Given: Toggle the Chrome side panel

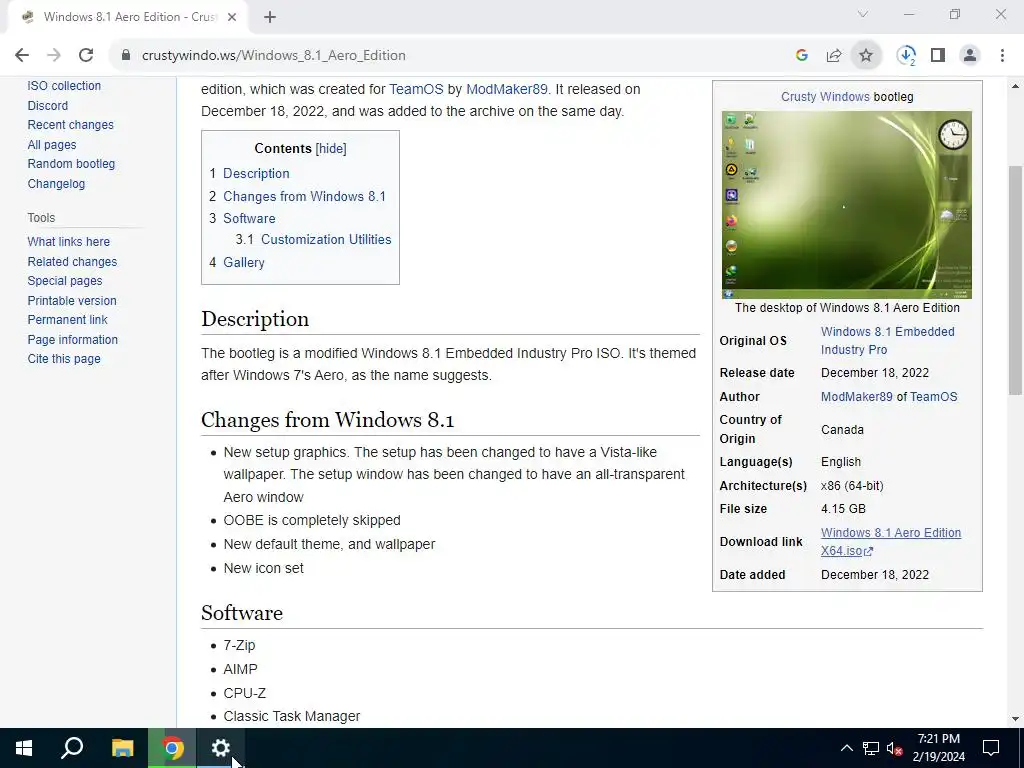Looking at the screenshot, I should [938, 56].
